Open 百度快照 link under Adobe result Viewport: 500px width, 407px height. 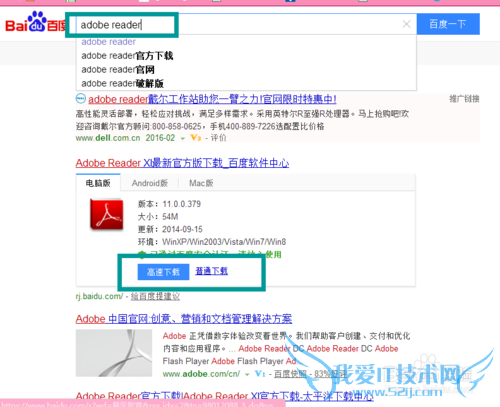tap(290, 374)
